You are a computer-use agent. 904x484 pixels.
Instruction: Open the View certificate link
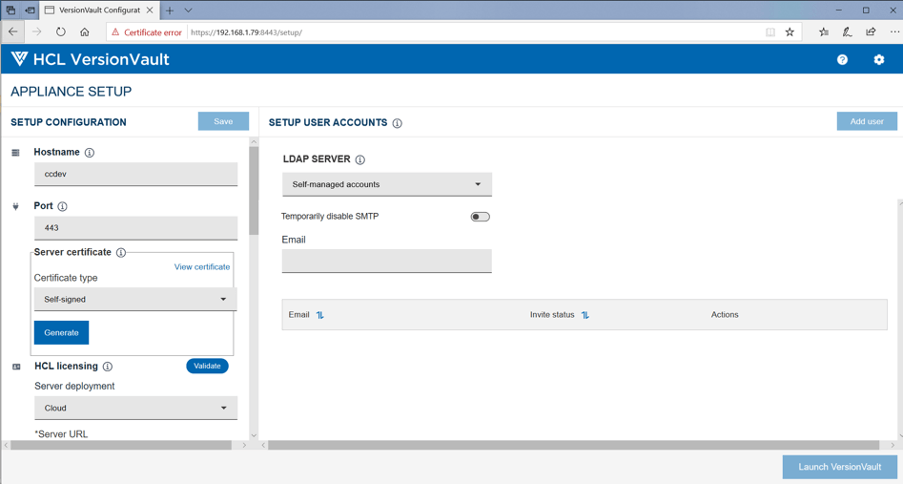click(x=202, y=267)
